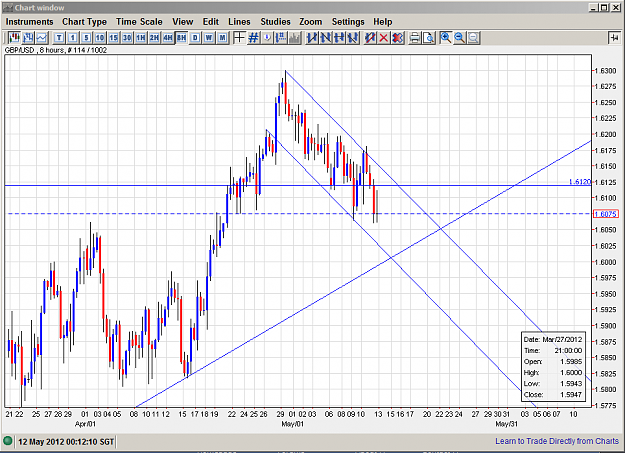Click the greyed-out volume bars icon
The height and width of the screenshot is (453, 625).
pos(295,38)
